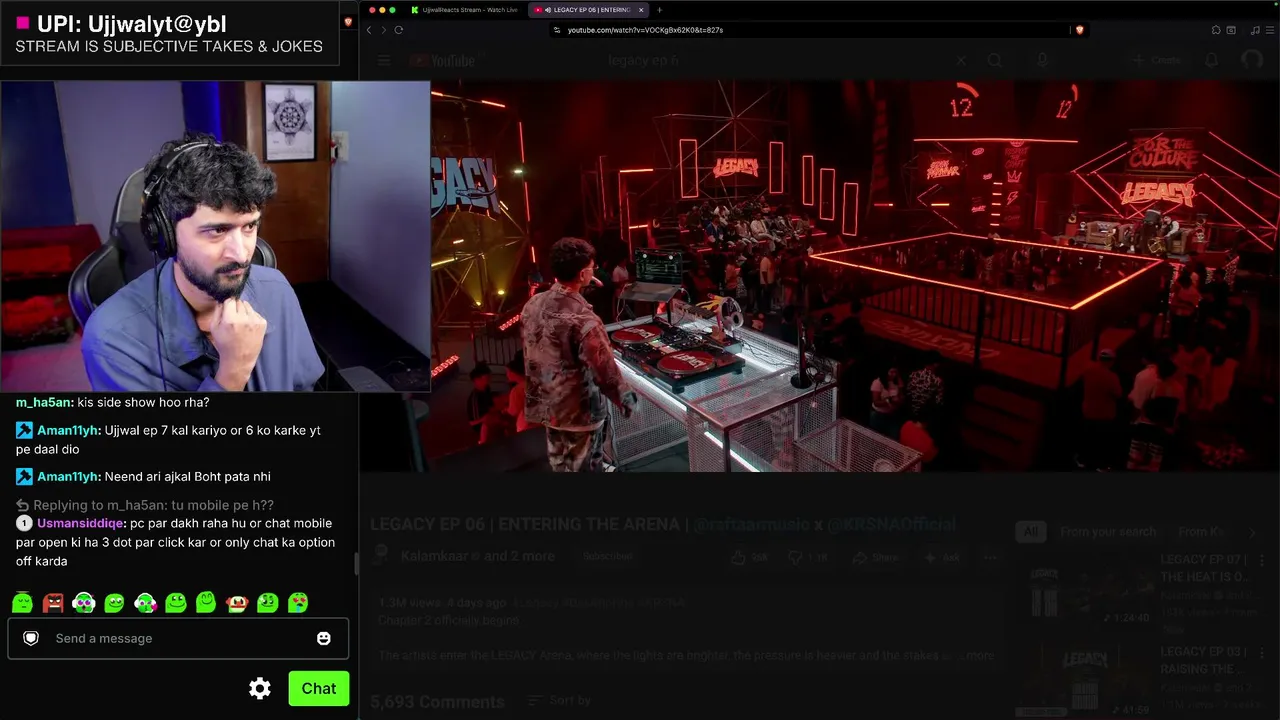This screenshot has height=720, width=1280.
Task: Go back in the browser
Action: click(368, 30)
